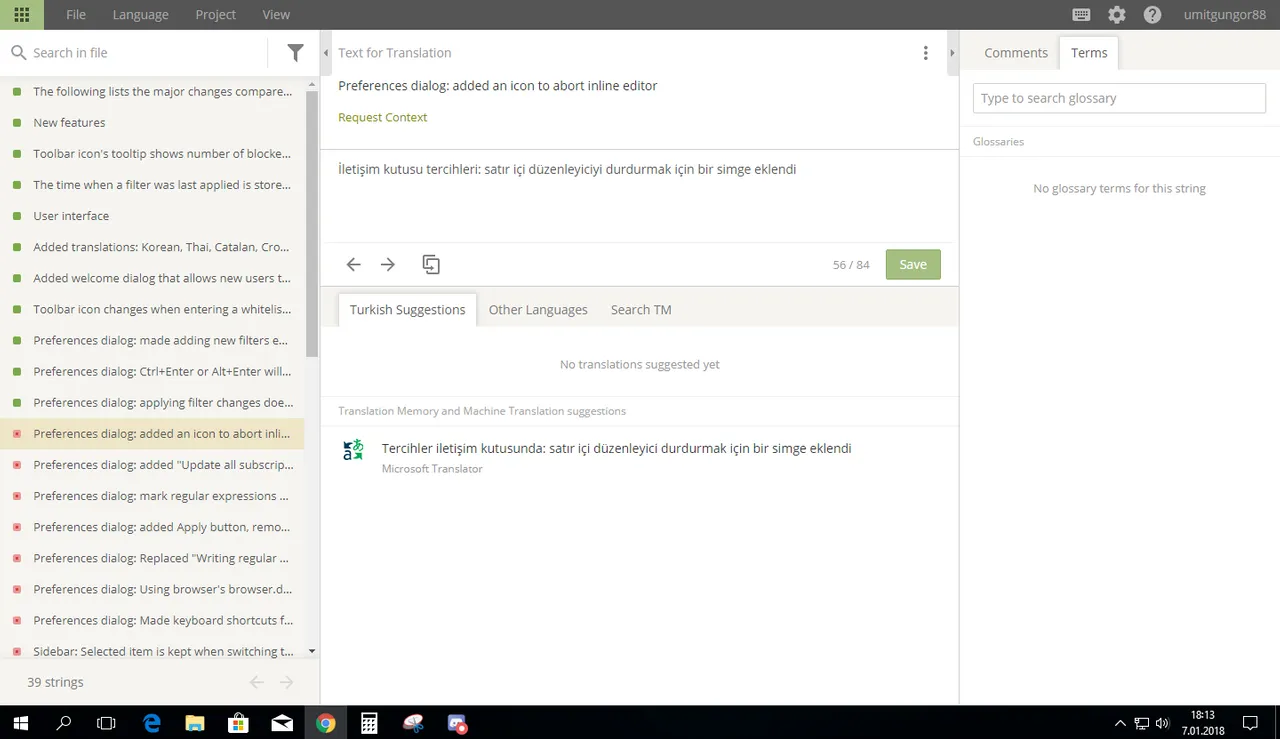Select the Search TM tab
This screenshot has width=1280, height=739.
(x=641, y=310)
